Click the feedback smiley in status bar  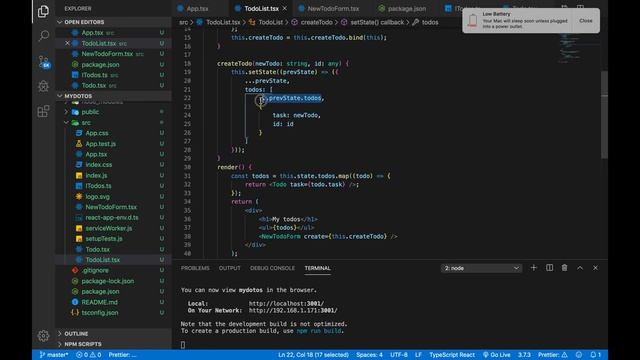579,355
